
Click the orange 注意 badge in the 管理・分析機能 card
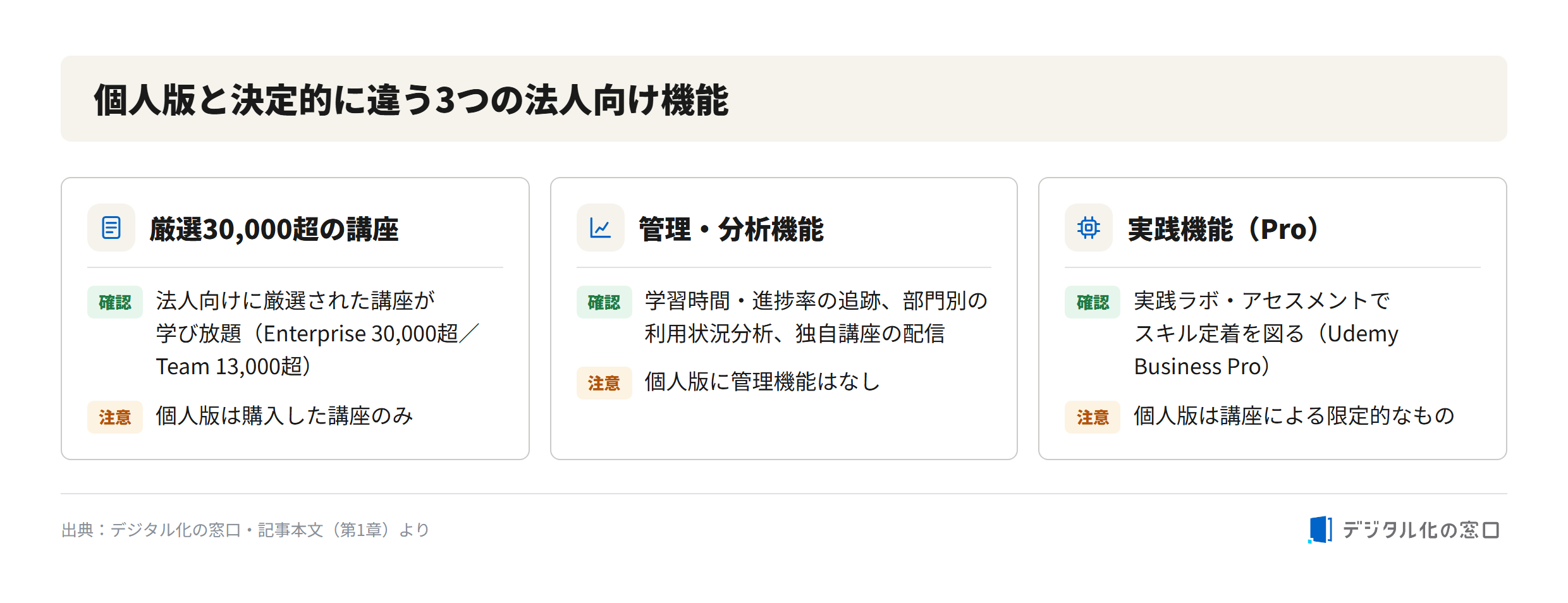[x=604, y=383]
